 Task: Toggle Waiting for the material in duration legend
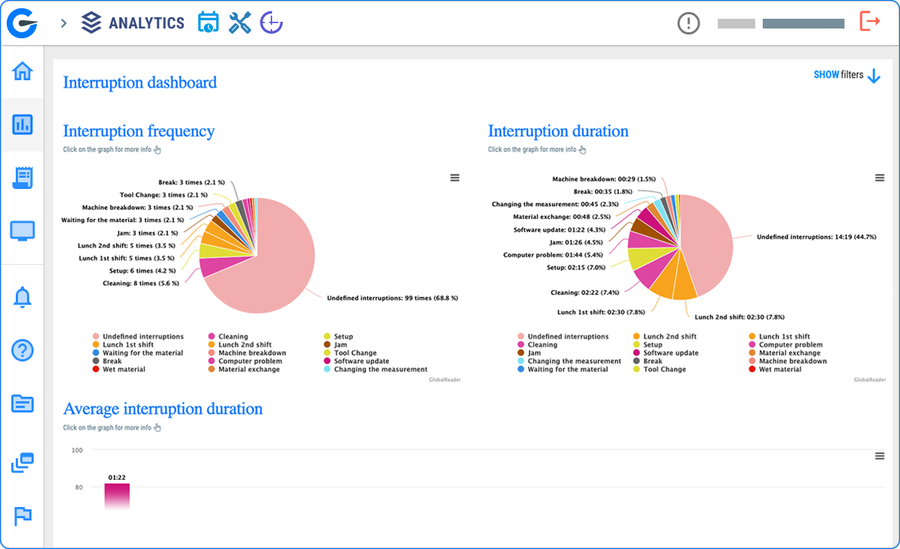coord(562,369)
